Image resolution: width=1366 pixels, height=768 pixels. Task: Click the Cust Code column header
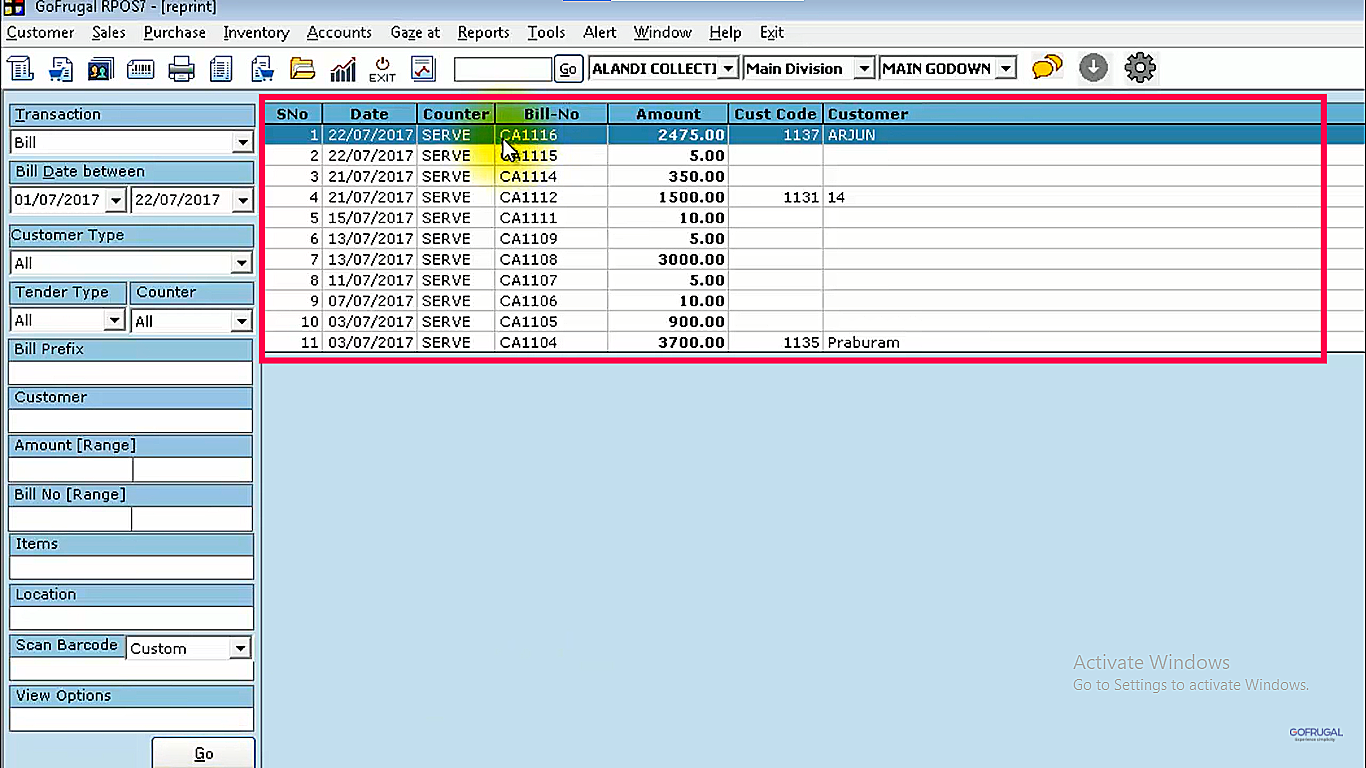(775, 114)
